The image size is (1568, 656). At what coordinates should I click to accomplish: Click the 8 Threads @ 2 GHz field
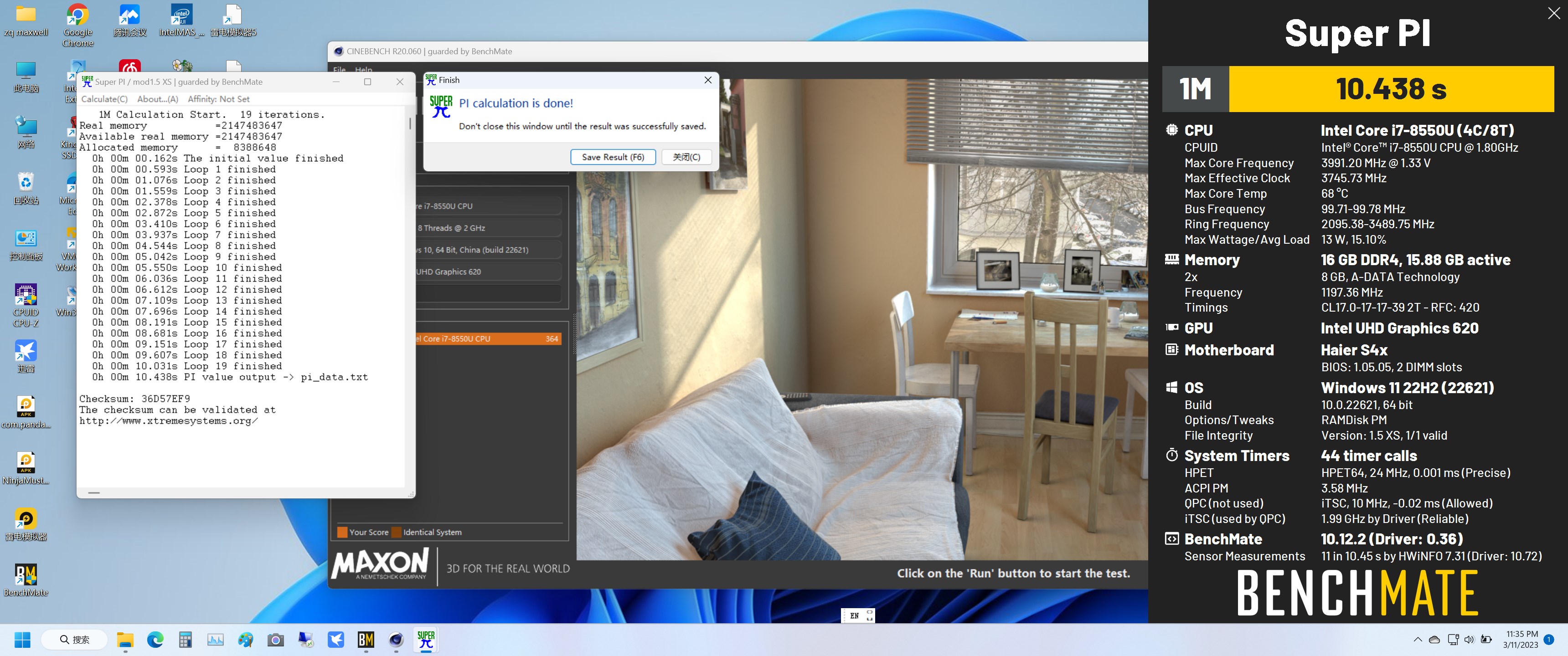pyautogui.click(x=488, y=228)
